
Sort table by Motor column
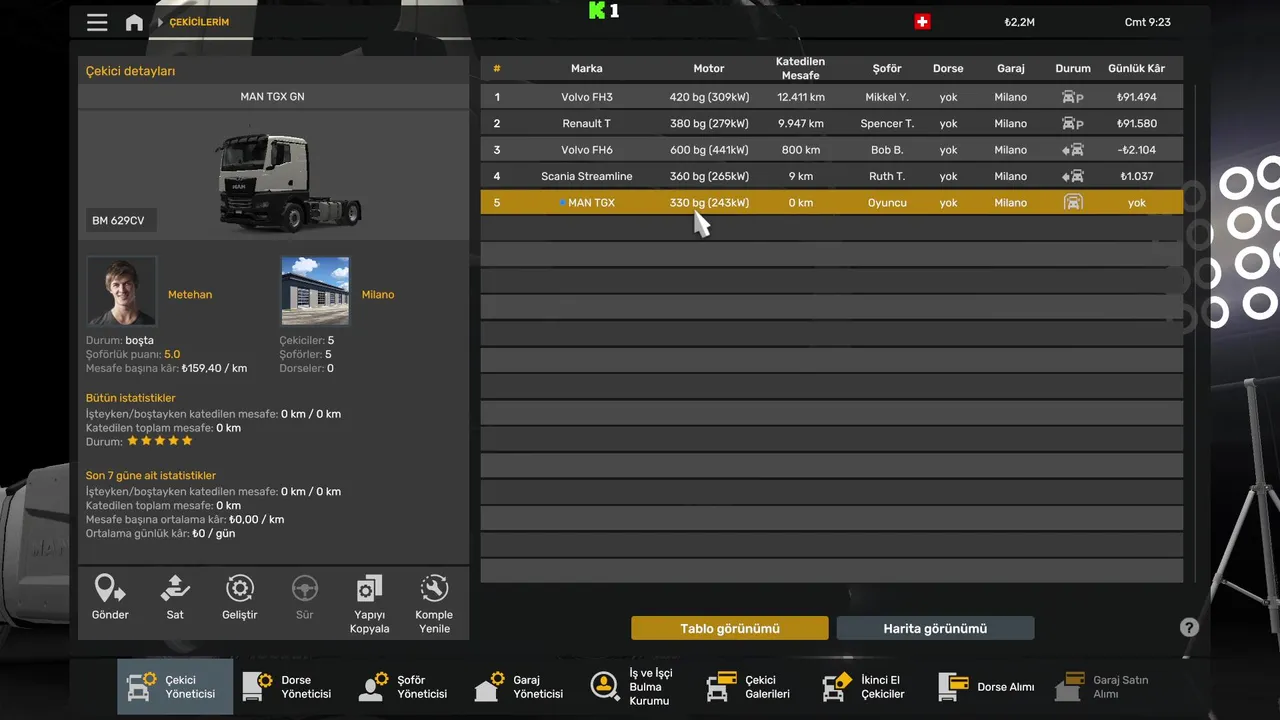point(709,68)
